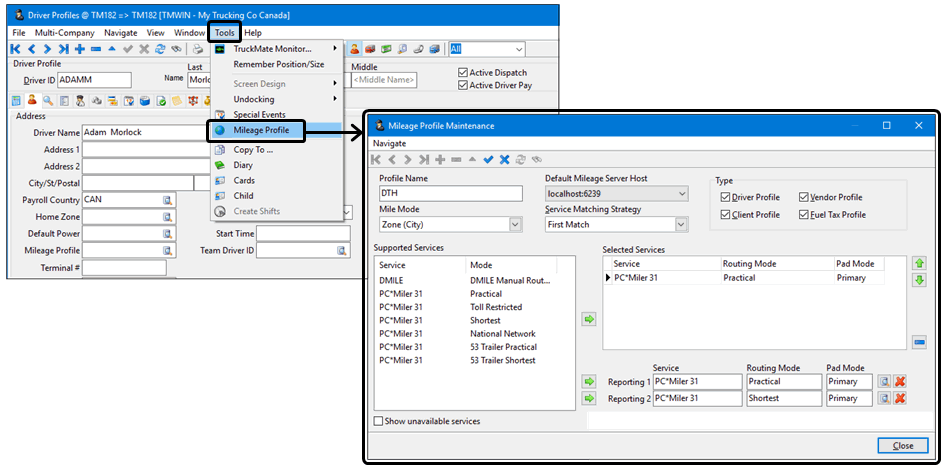Click lookup icon next to Payroll Country
The height and width of the screenshot is (465, 949).
168,199
